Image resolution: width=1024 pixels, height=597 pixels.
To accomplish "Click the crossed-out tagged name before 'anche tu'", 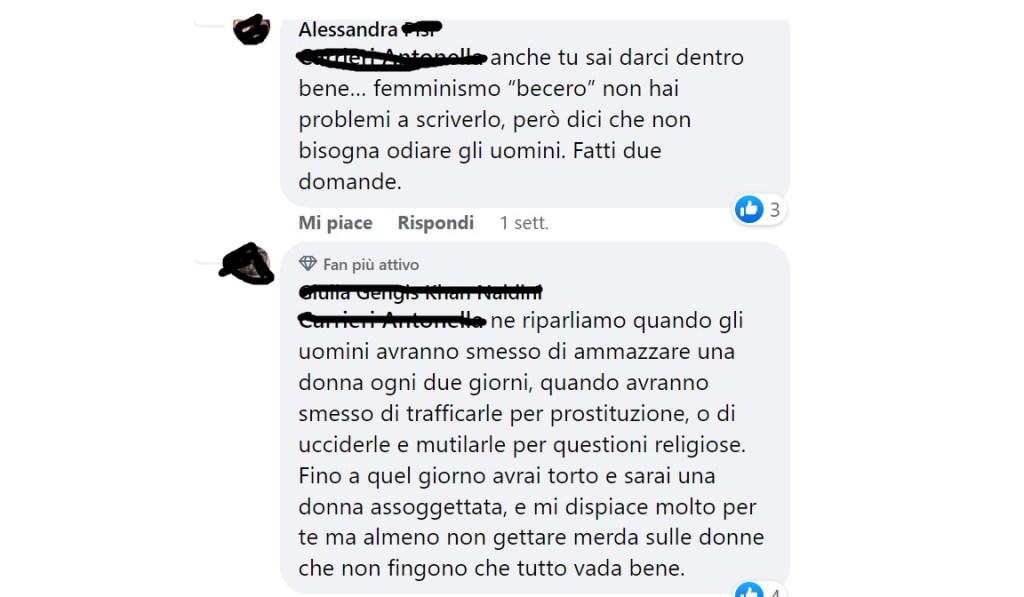I will (x=392, y=57).
